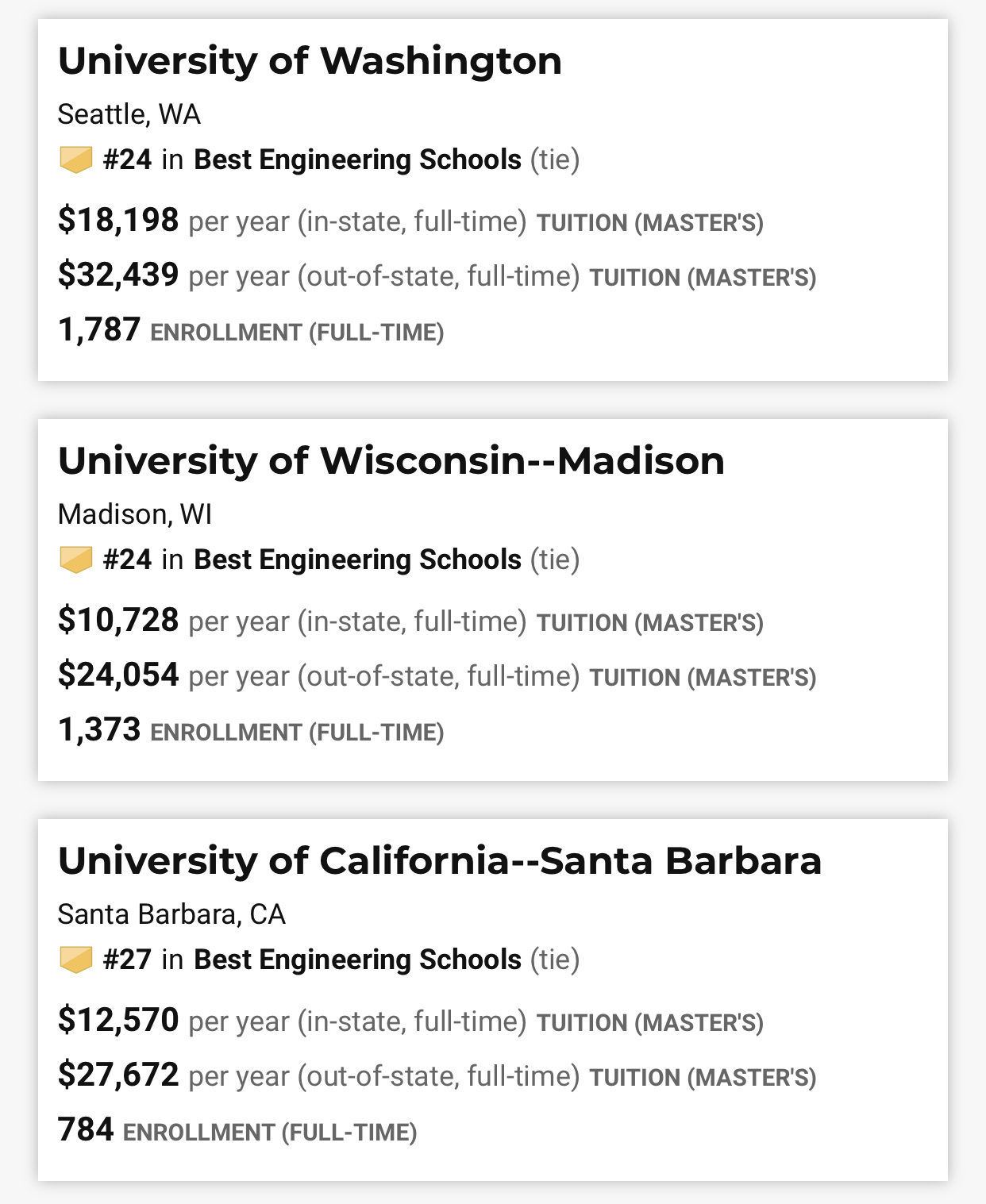Click the Seattle, WA location text
Image resolution: width=986 pixels, height=1204 pixels.
pyautogui.click(x=129, y=114)
